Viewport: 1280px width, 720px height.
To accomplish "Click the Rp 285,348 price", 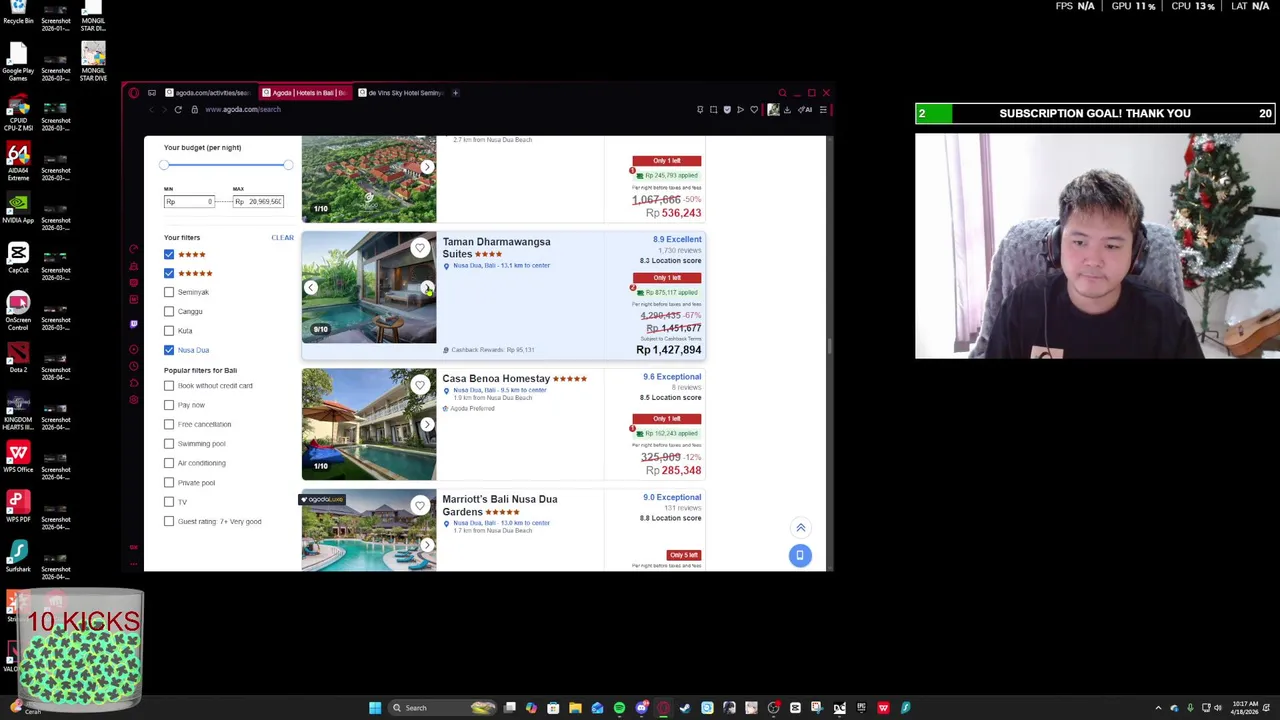I will click(673, 470).
